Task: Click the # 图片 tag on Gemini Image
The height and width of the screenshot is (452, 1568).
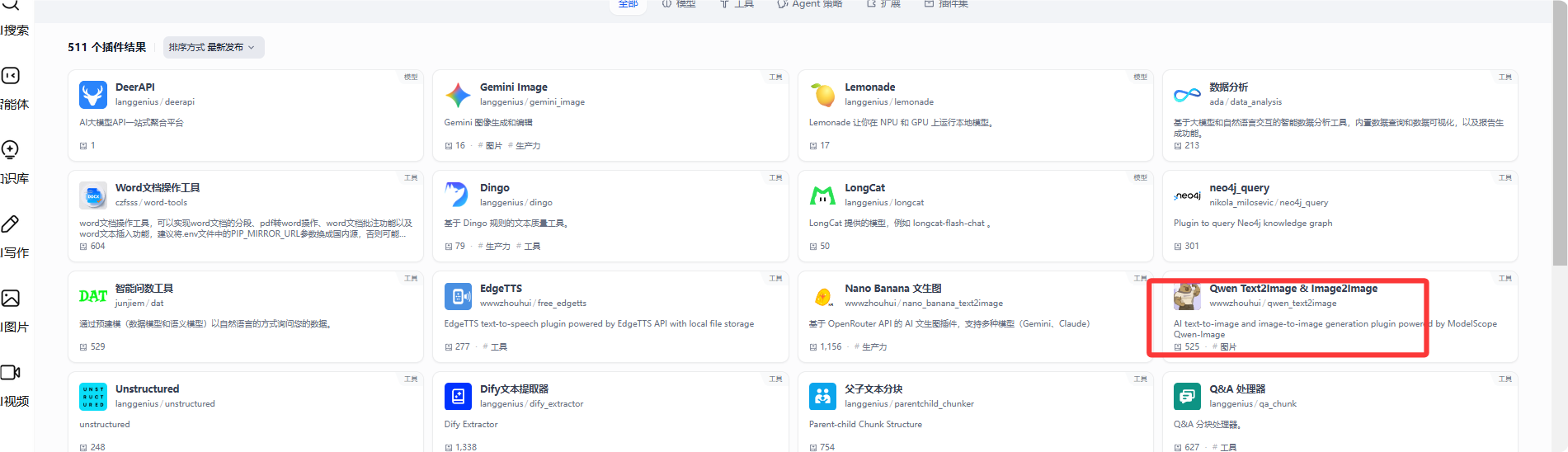Action: coord(490,146)
